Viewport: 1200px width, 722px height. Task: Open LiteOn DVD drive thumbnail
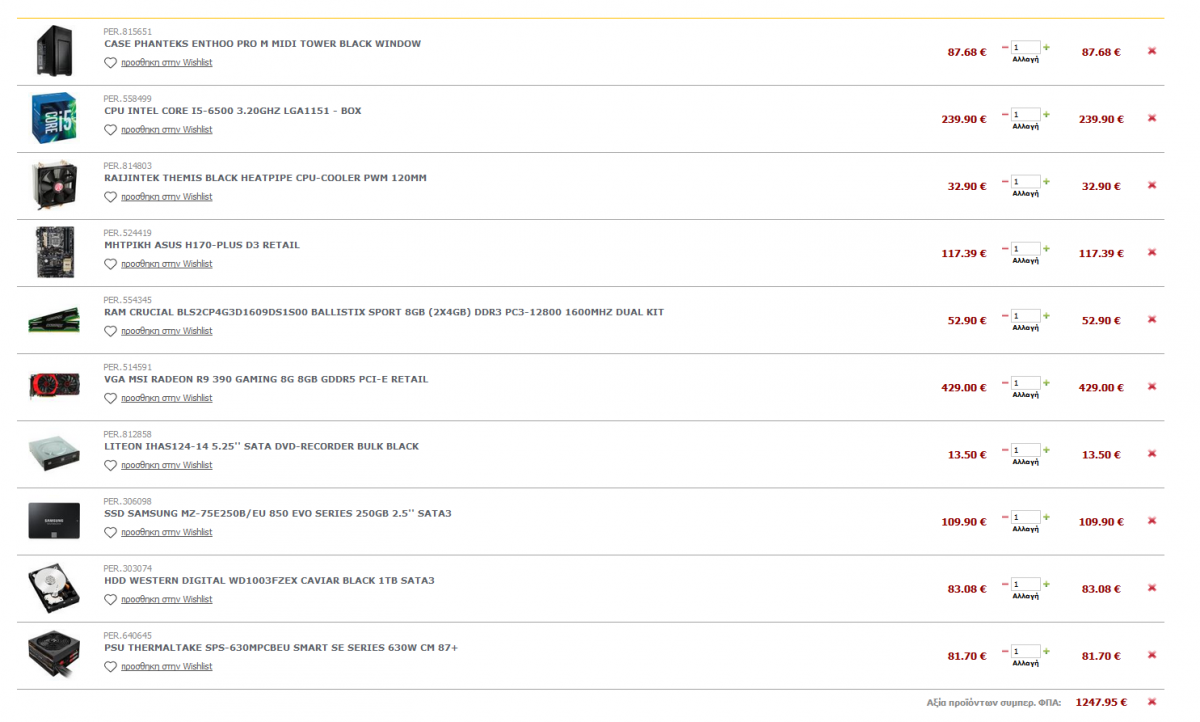[x=53, y=453]
